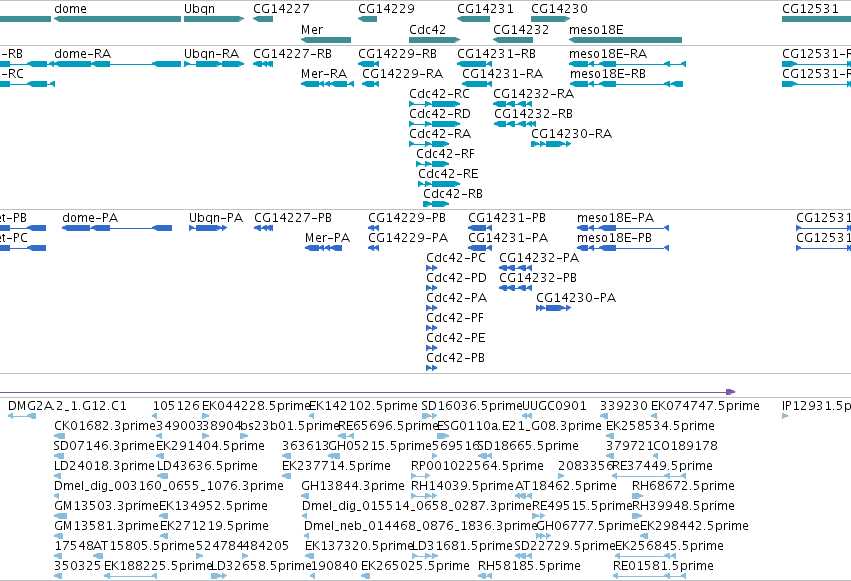Click EST UUGC0901
This screenshot has height=581, width=851.
[x=526, y=416]
